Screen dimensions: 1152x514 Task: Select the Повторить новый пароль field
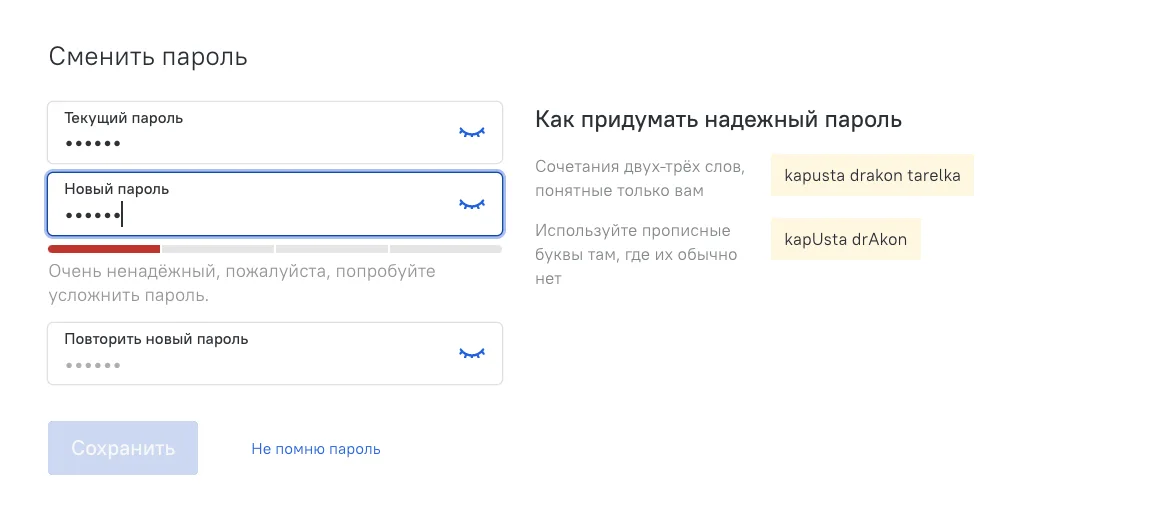click(x=275, y=353)
